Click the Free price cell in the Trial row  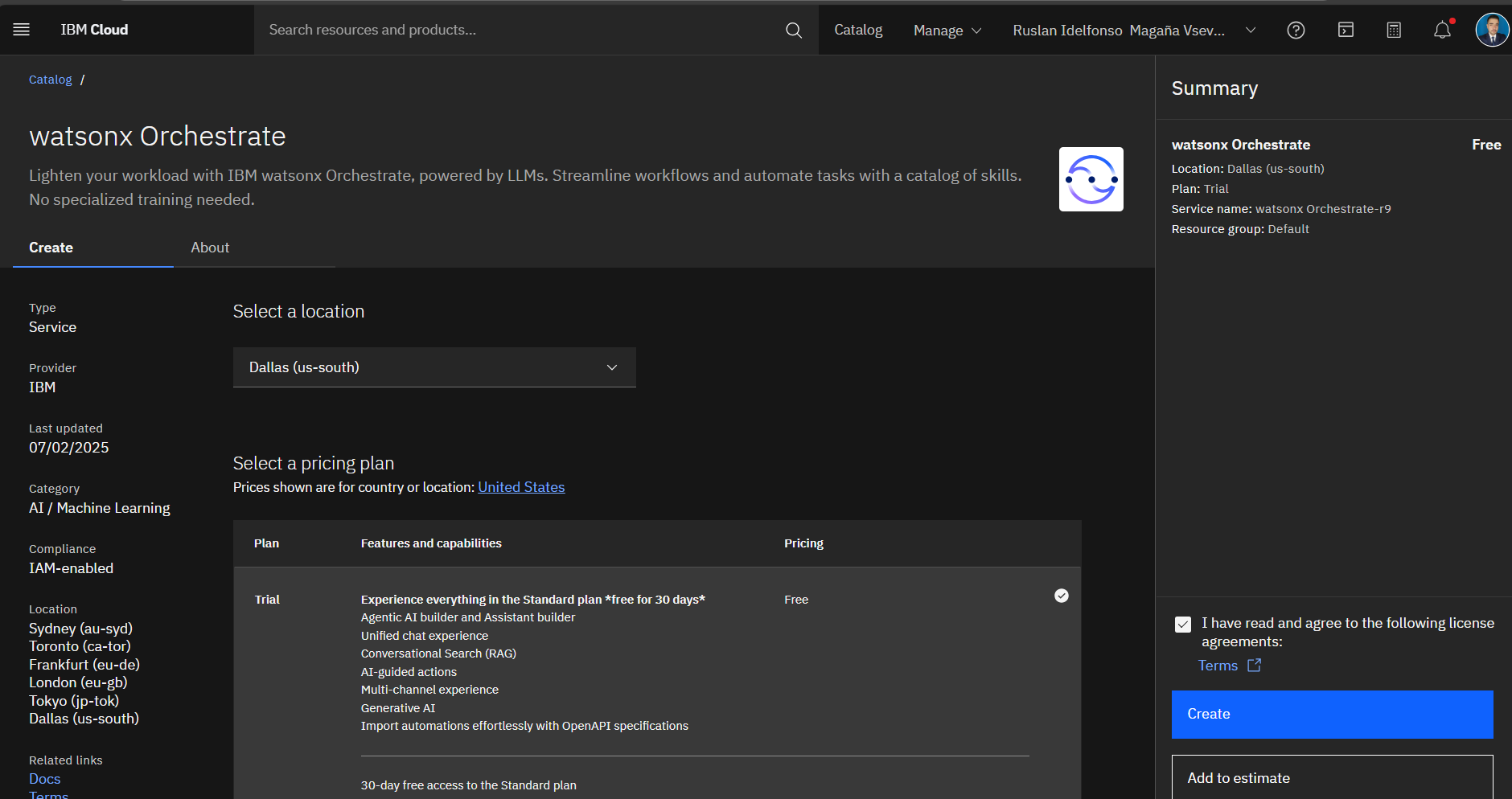click(796, 600)
